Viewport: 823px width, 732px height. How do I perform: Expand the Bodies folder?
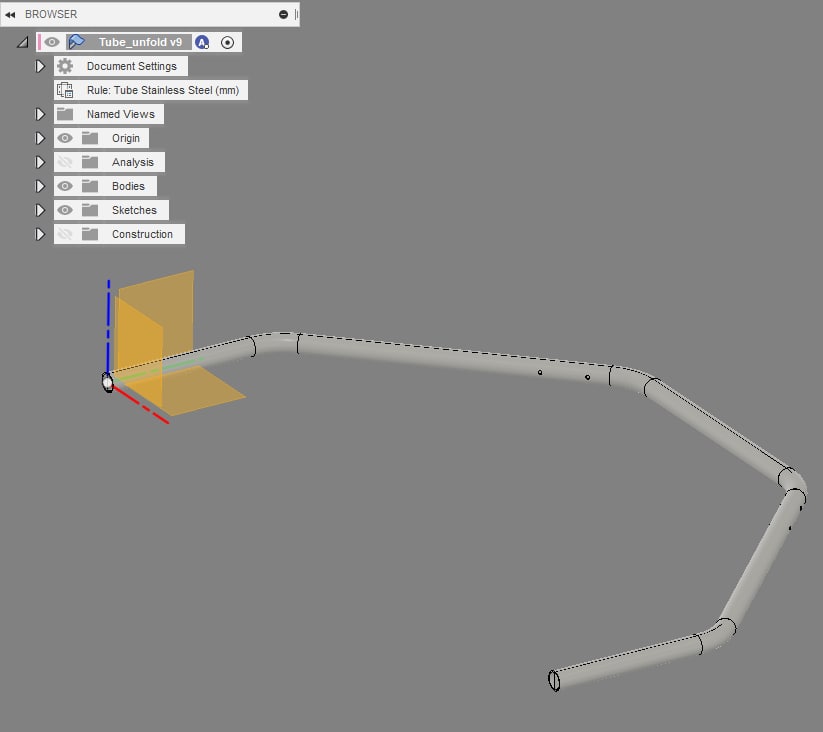coord(40,186)
